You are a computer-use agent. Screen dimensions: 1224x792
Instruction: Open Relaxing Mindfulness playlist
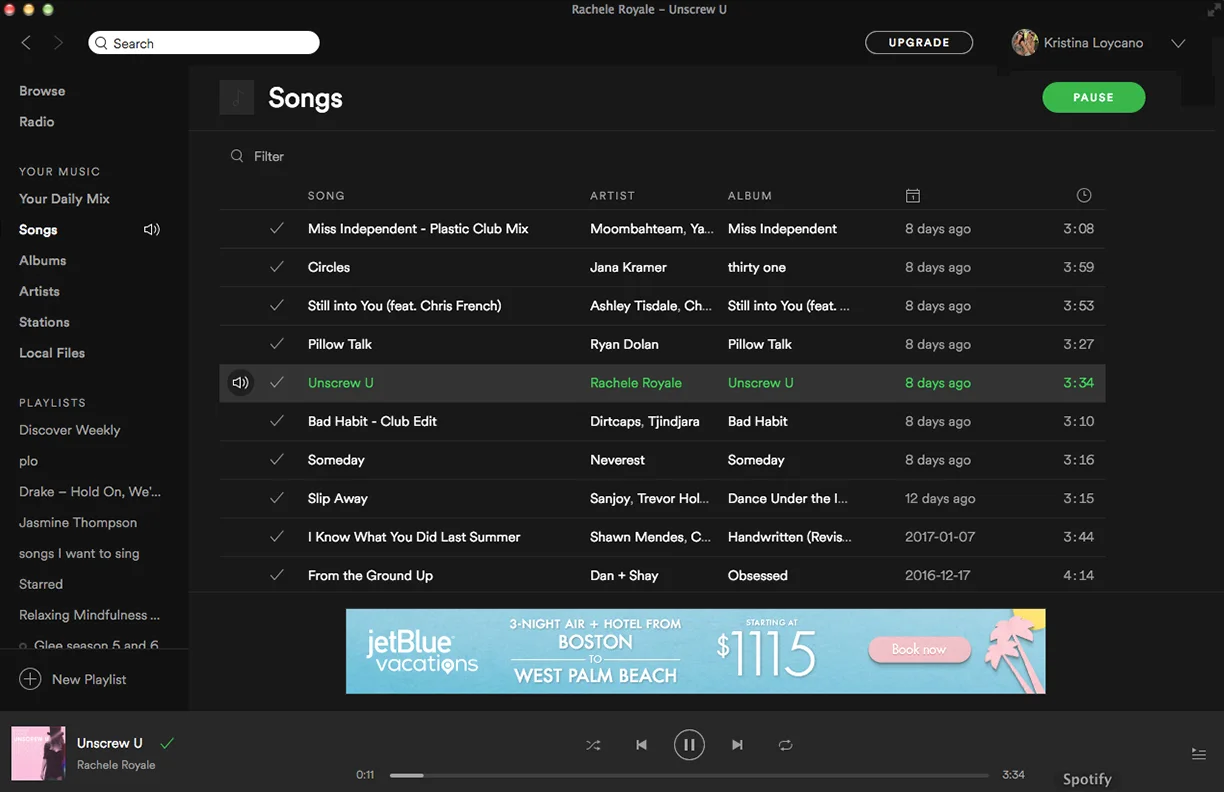[x=90, y=616]
